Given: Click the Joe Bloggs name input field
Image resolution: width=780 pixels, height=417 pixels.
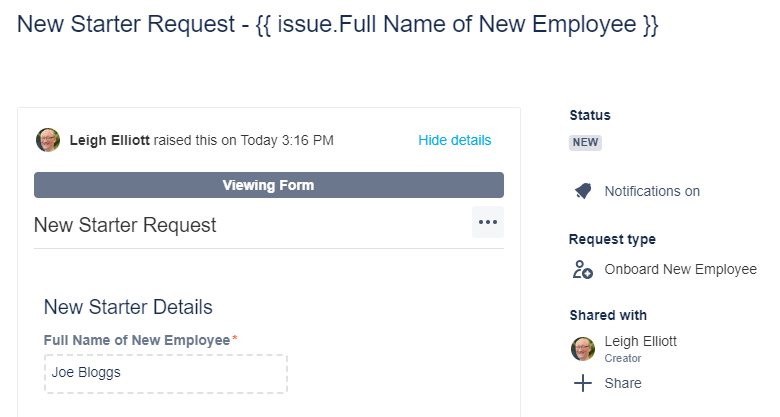Looking at the screenshot, I should [165, 373].
